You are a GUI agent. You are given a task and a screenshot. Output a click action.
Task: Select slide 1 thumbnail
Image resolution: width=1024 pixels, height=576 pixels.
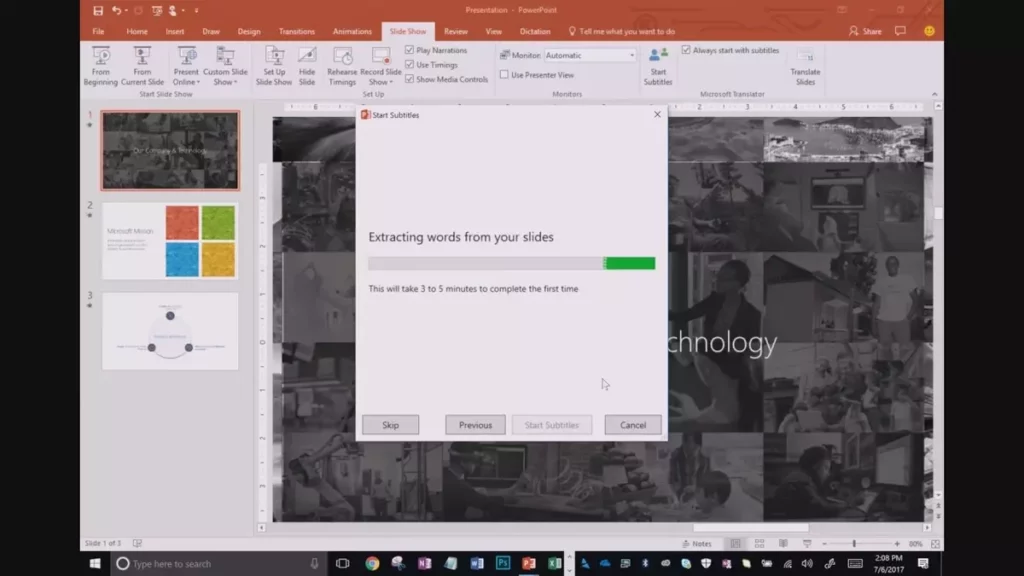click(x=170, y=150)
